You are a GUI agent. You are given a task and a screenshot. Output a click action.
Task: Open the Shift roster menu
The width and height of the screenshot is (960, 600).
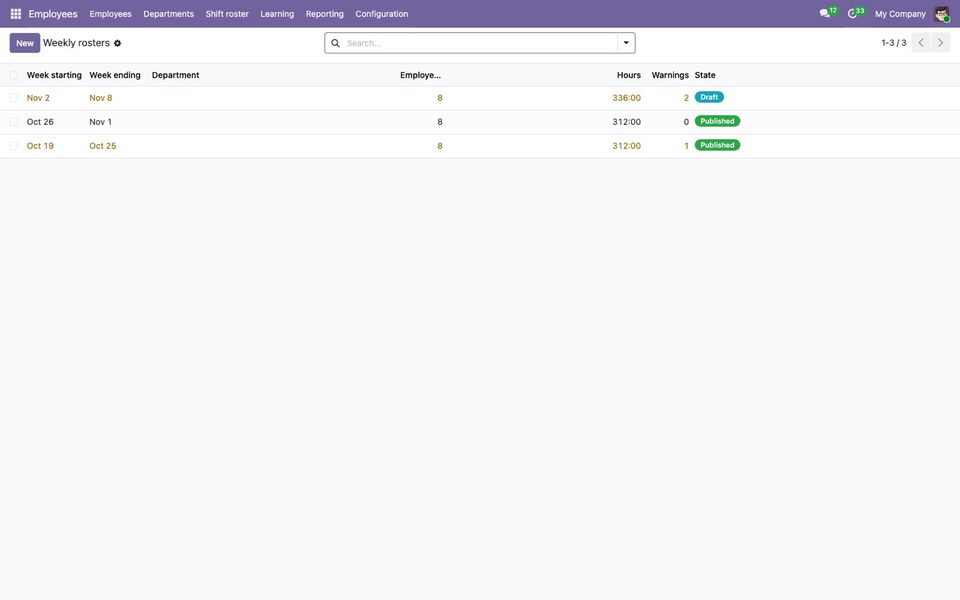227,13
